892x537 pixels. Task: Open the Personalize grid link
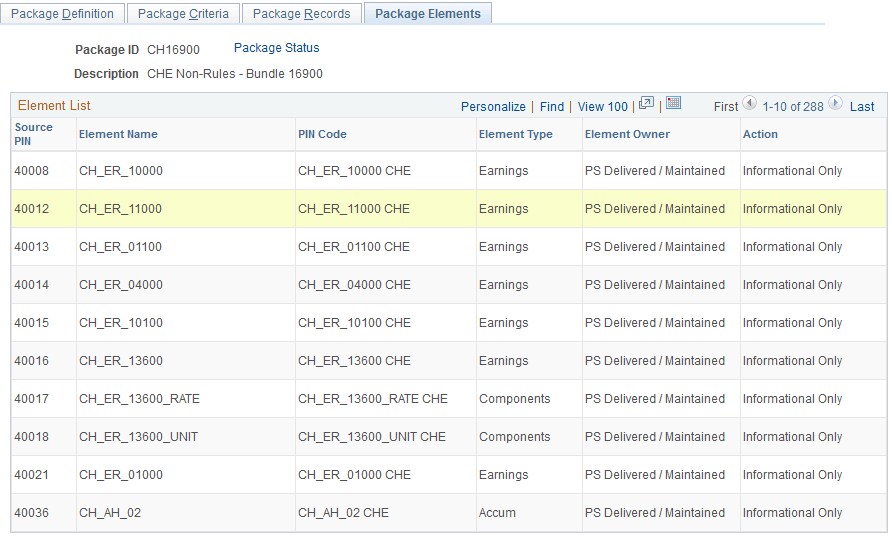(x=493, y=106)
